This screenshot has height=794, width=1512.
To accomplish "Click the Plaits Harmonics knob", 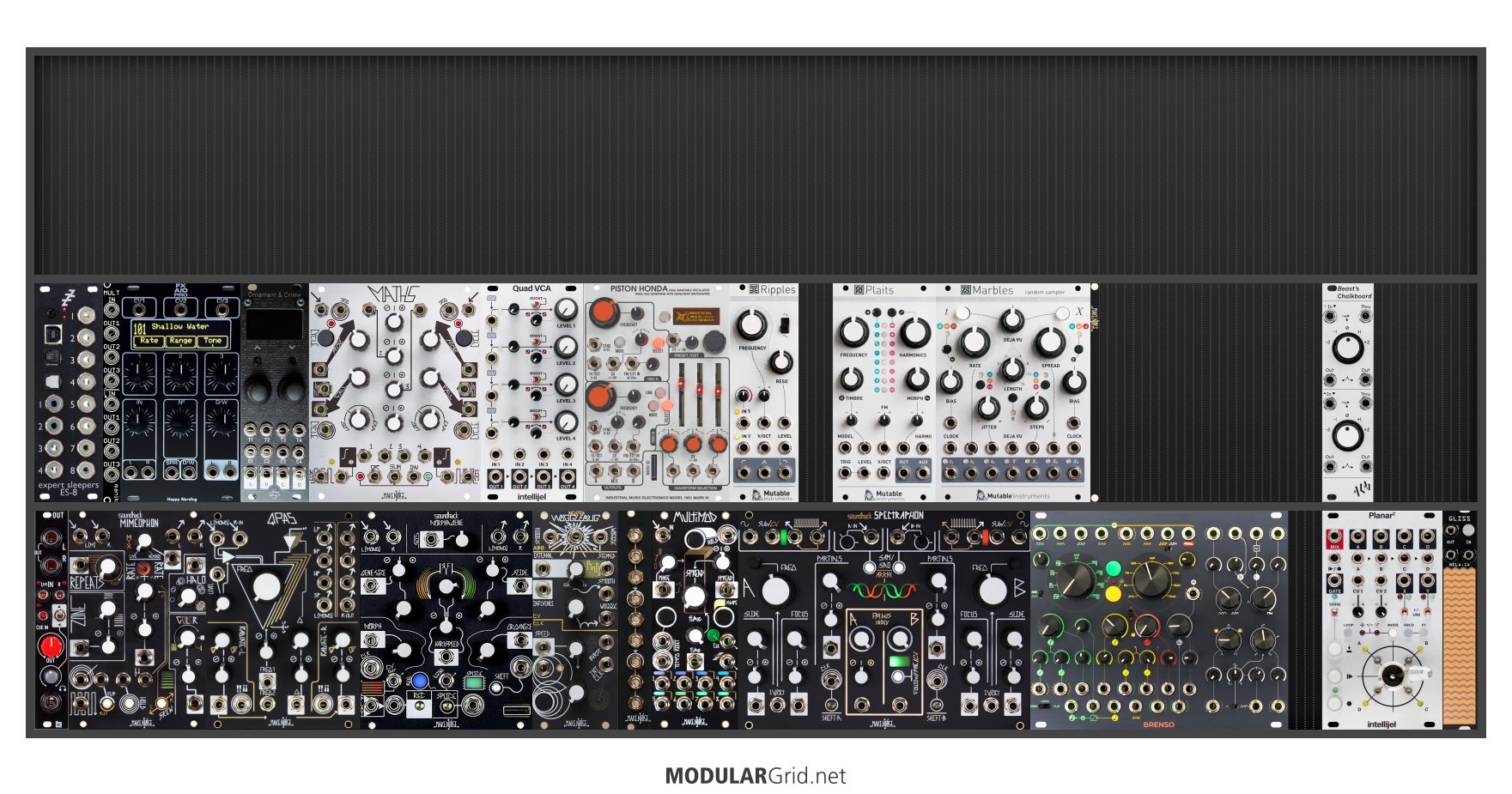I will point(914,331).
